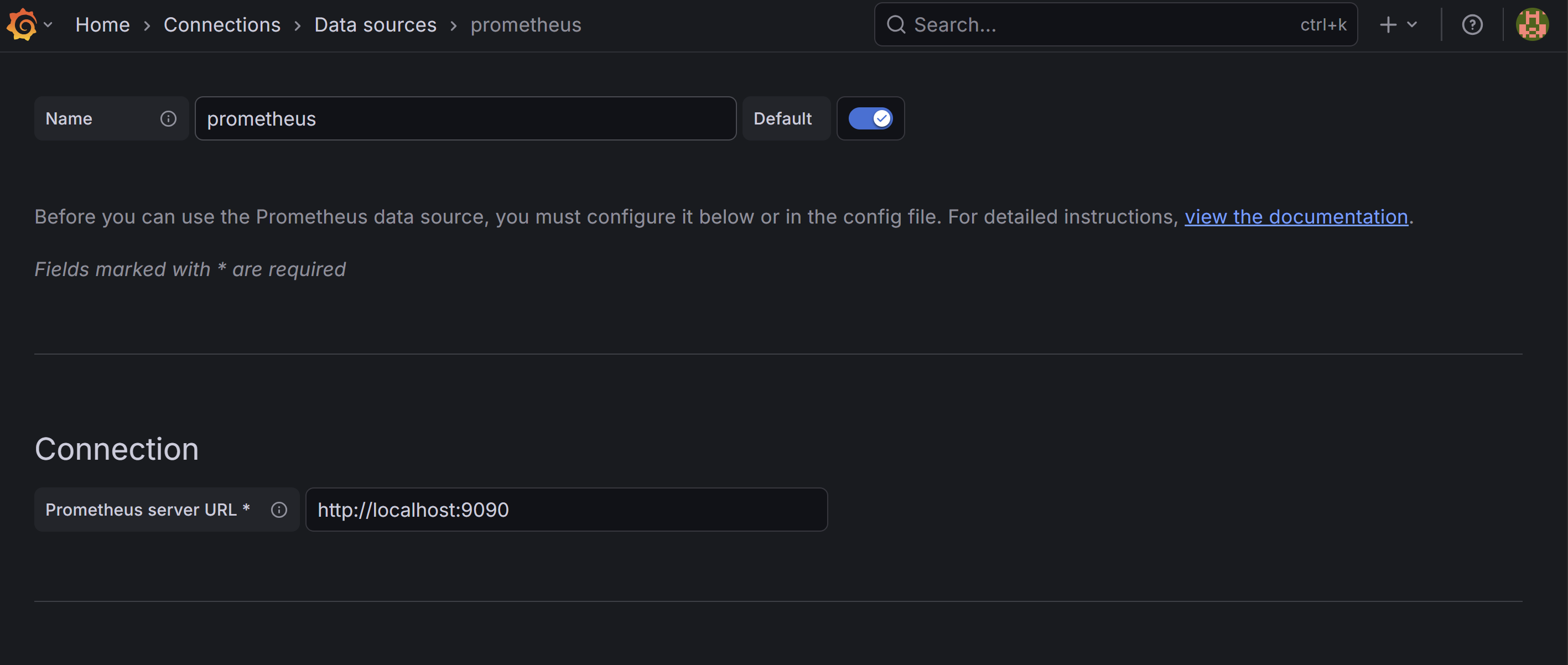Click the plus add-new icon
This screenshot has height=665, width=1568.
point(1388,25)
